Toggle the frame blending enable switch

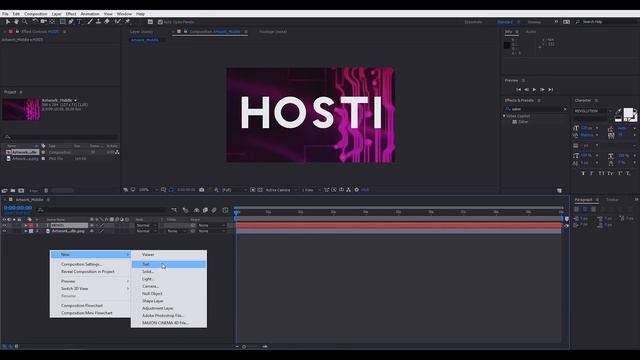pyautogui.click(x=205, y=210)
